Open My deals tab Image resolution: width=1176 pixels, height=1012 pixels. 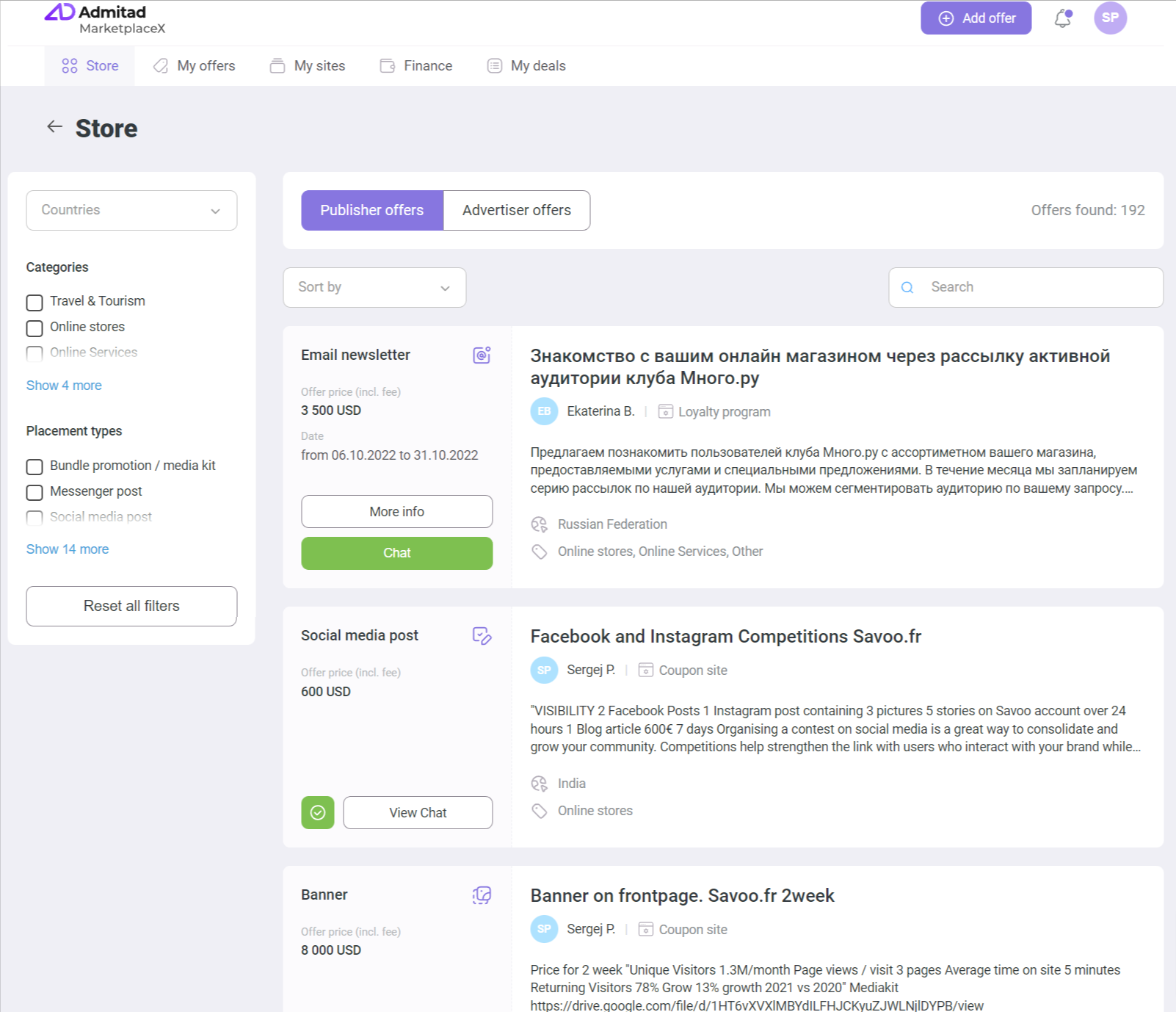[x=526, y=66]
